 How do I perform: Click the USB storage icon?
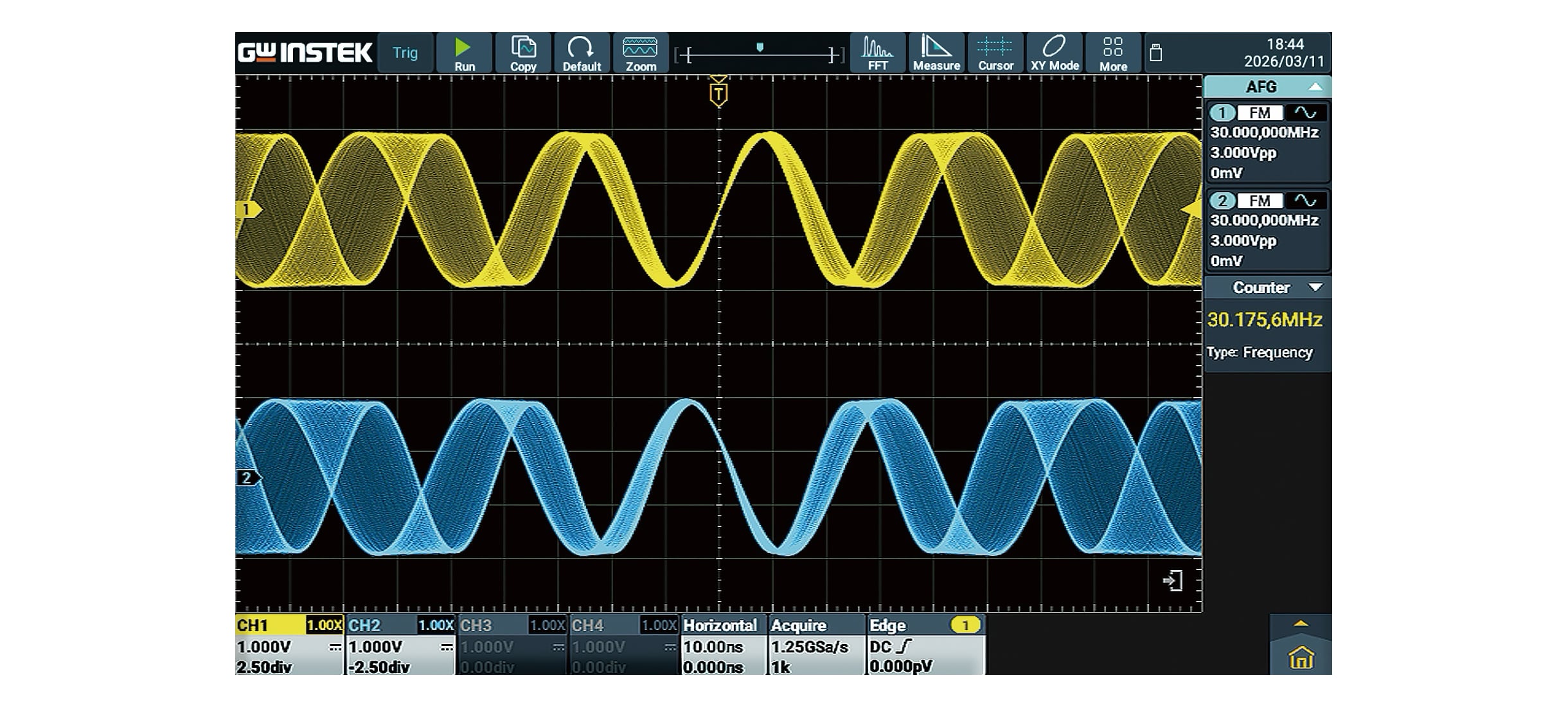(x=1155, y=53)
